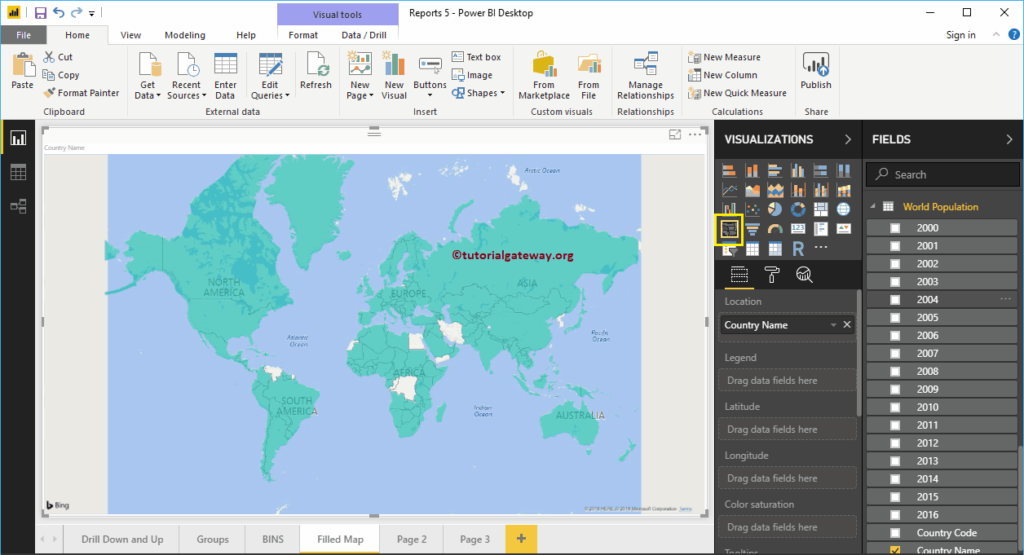This screenshot has width=1024, height=555.
Task: Open the Shapes dropdown
Action: click(x=502, y=93)
